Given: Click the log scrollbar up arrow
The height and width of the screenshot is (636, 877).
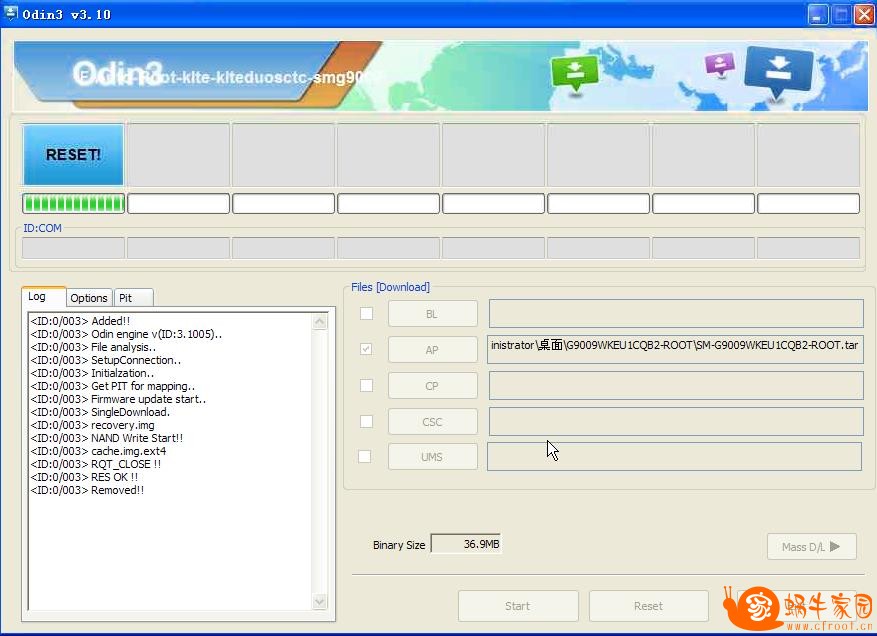Looking at the screenshot, I should (x=319, y=322).
